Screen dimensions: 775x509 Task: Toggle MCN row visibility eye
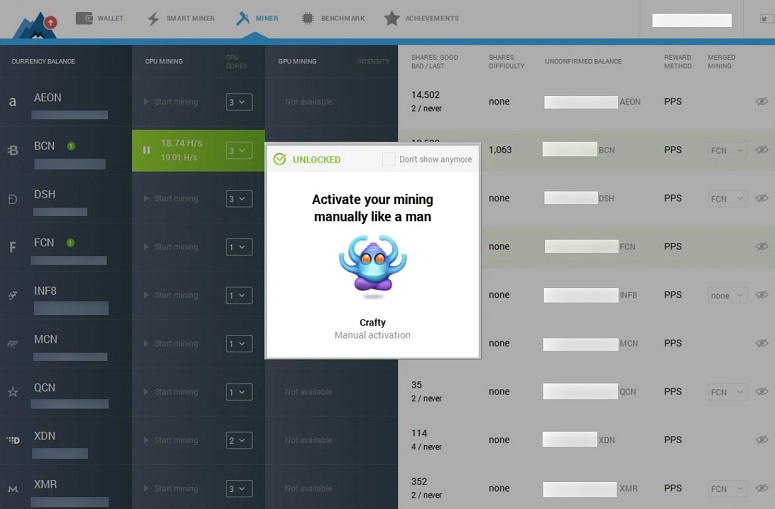click(762, 343)
